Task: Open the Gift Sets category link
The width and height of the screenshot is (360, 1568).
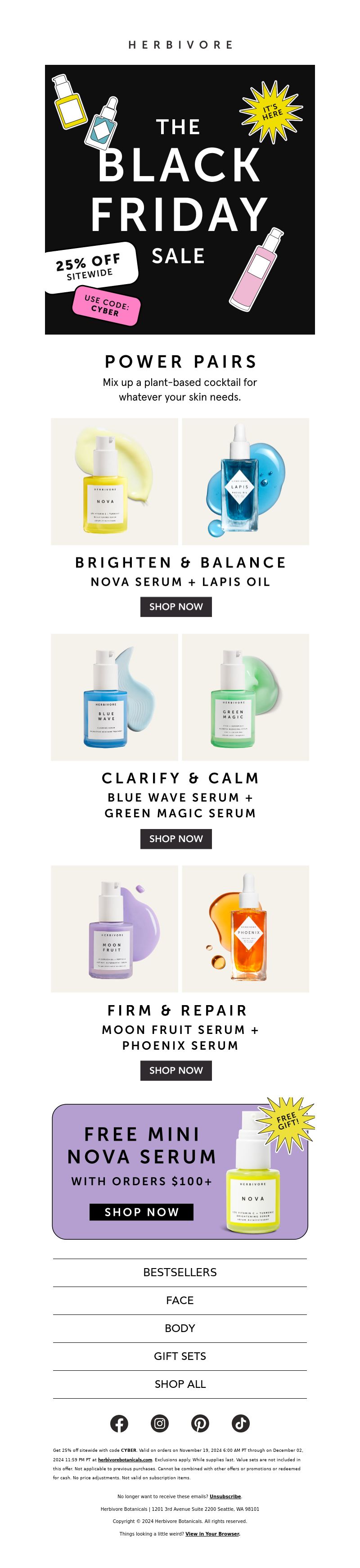Action: point(180,1356)
